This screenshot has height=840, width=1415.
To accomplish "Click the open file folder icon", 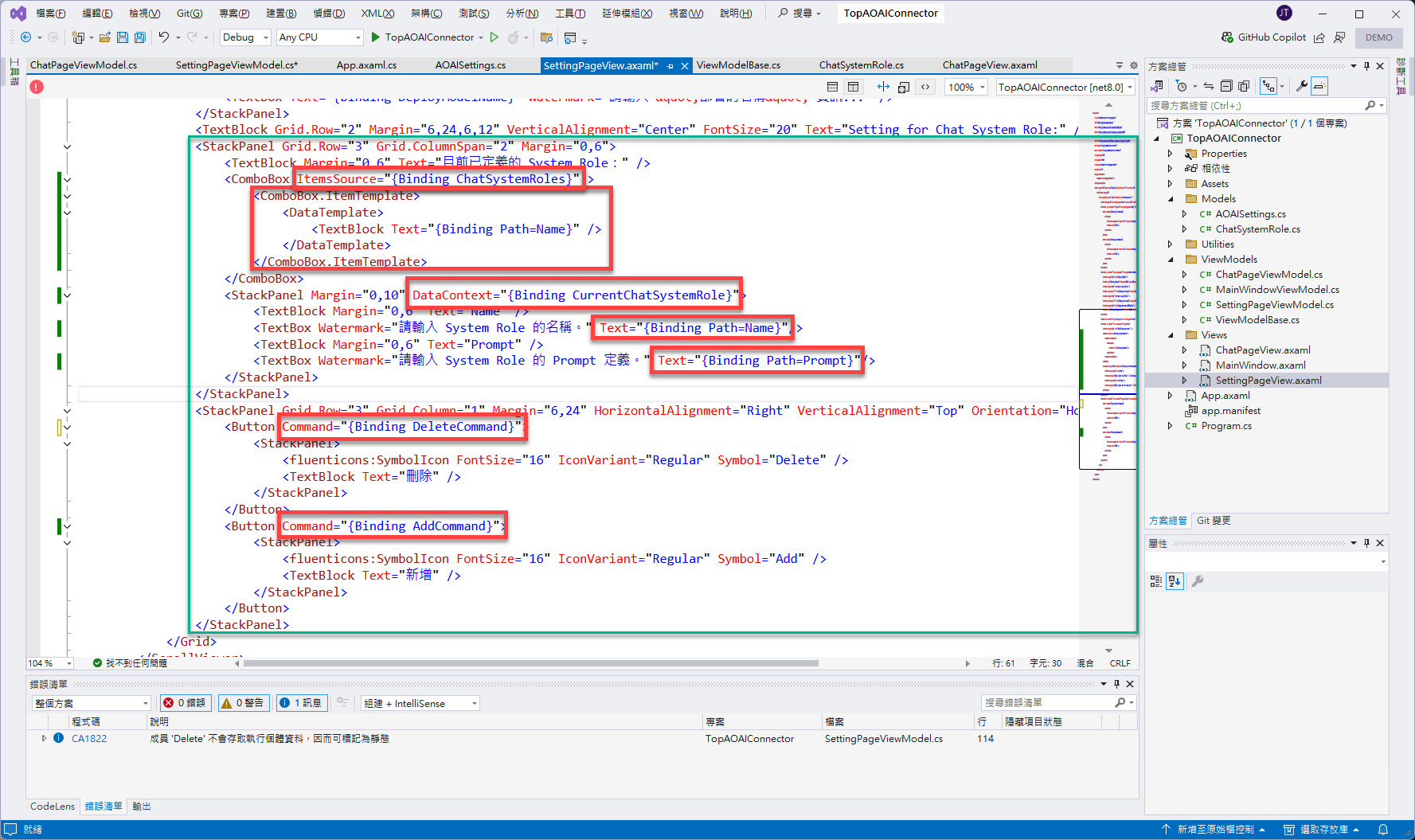I will point(104,37).
